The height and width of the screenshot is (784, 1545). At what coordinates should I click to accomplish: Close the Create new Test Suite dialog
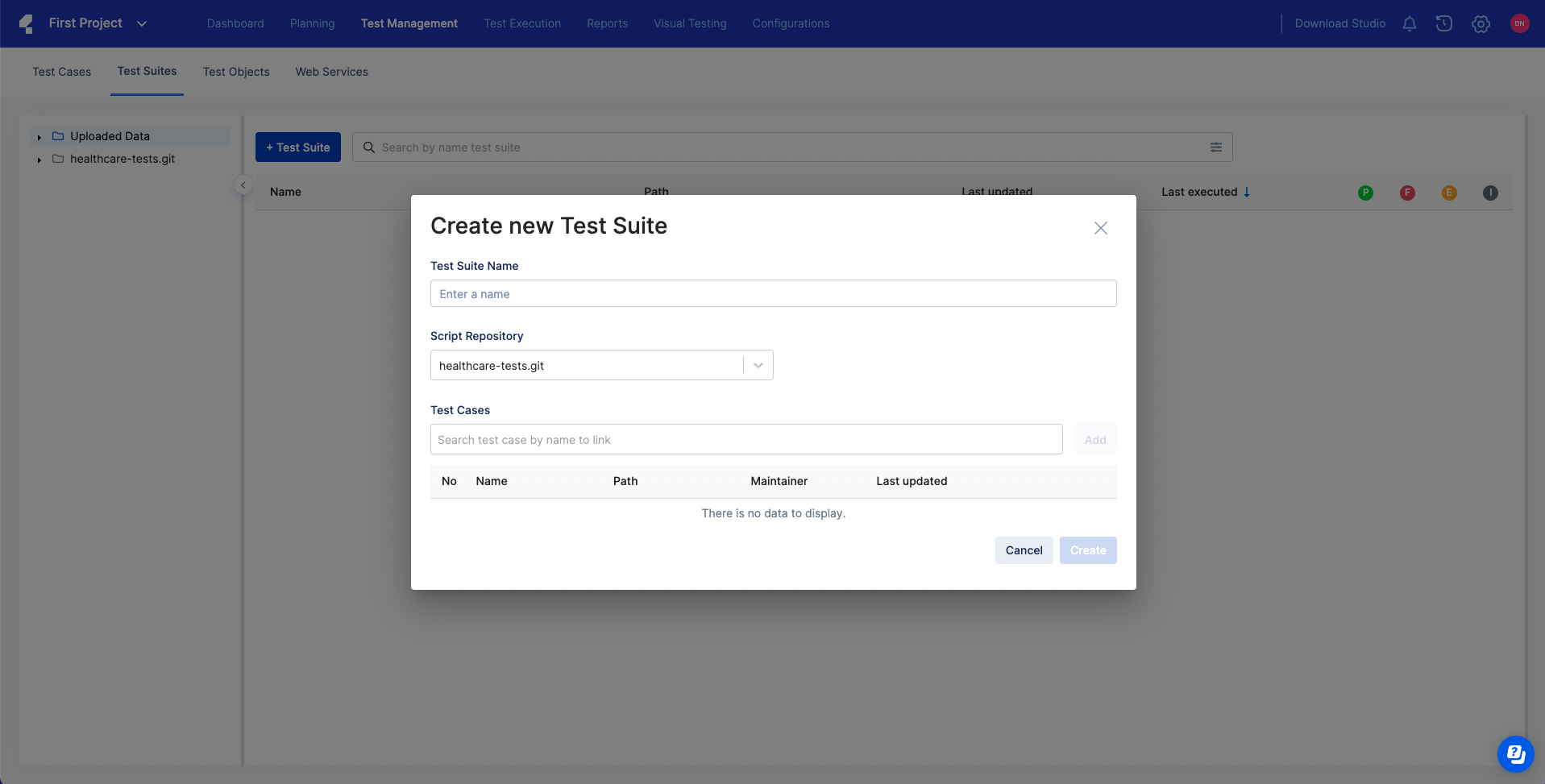pos(1101,228)
